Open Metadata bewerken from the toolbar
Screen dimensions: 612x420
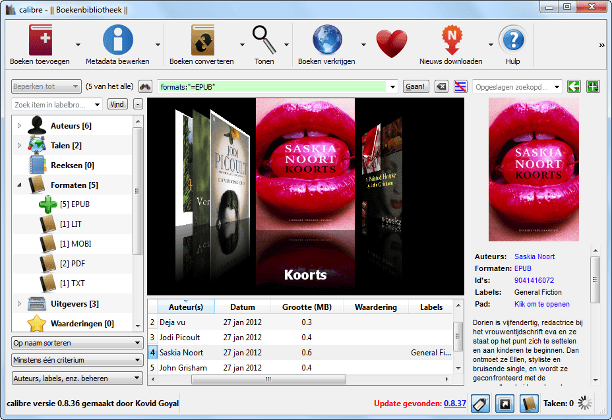(x=119, y=42)
